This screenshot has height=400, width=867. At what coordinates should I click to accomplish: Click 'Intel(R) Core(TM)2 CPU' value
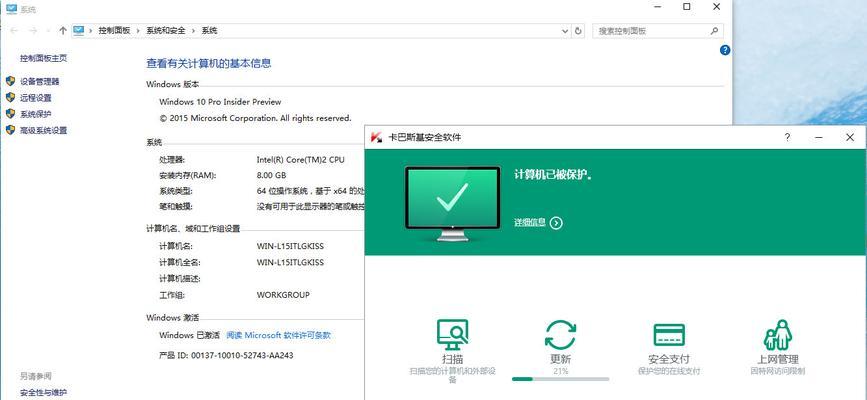[x=300, y=159]
